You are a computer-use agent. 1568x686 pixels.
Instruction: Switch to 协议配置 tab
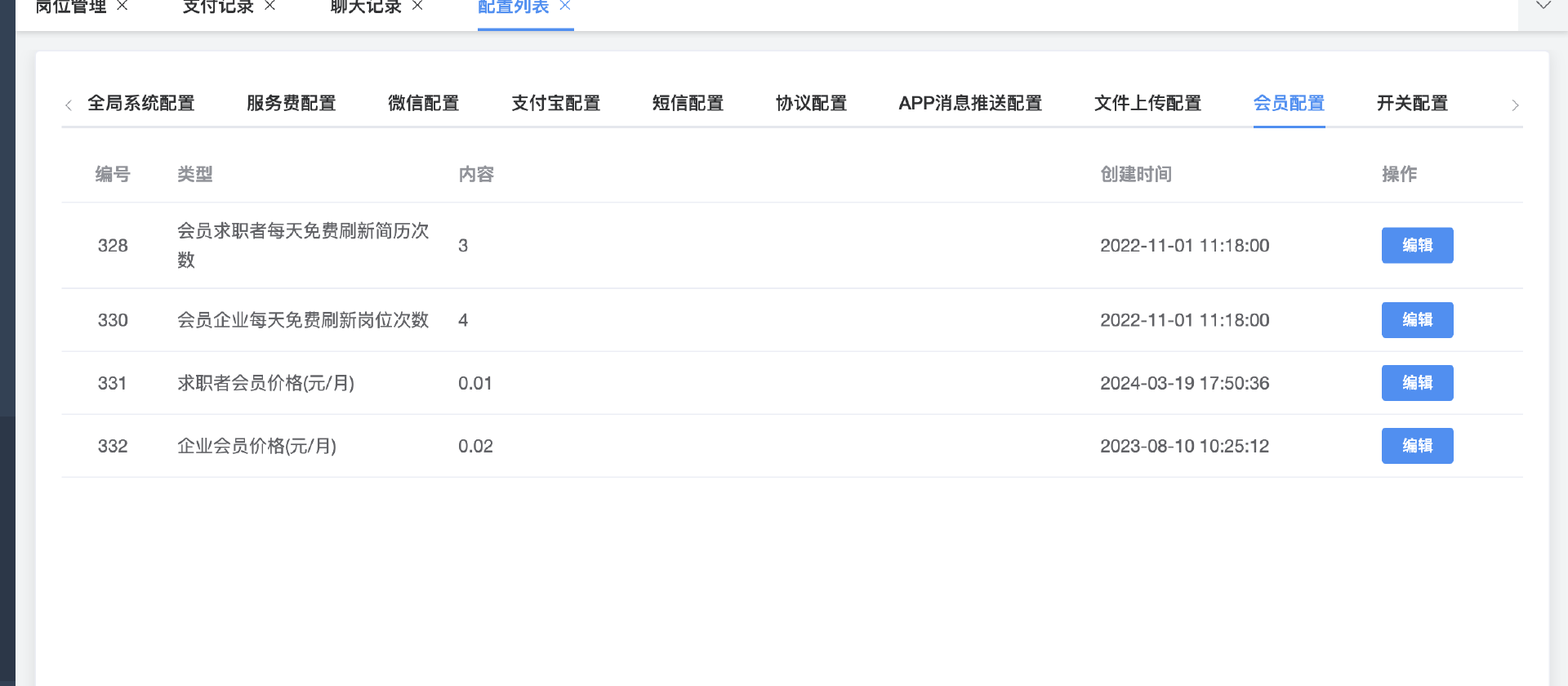click(x=811, y=104)
